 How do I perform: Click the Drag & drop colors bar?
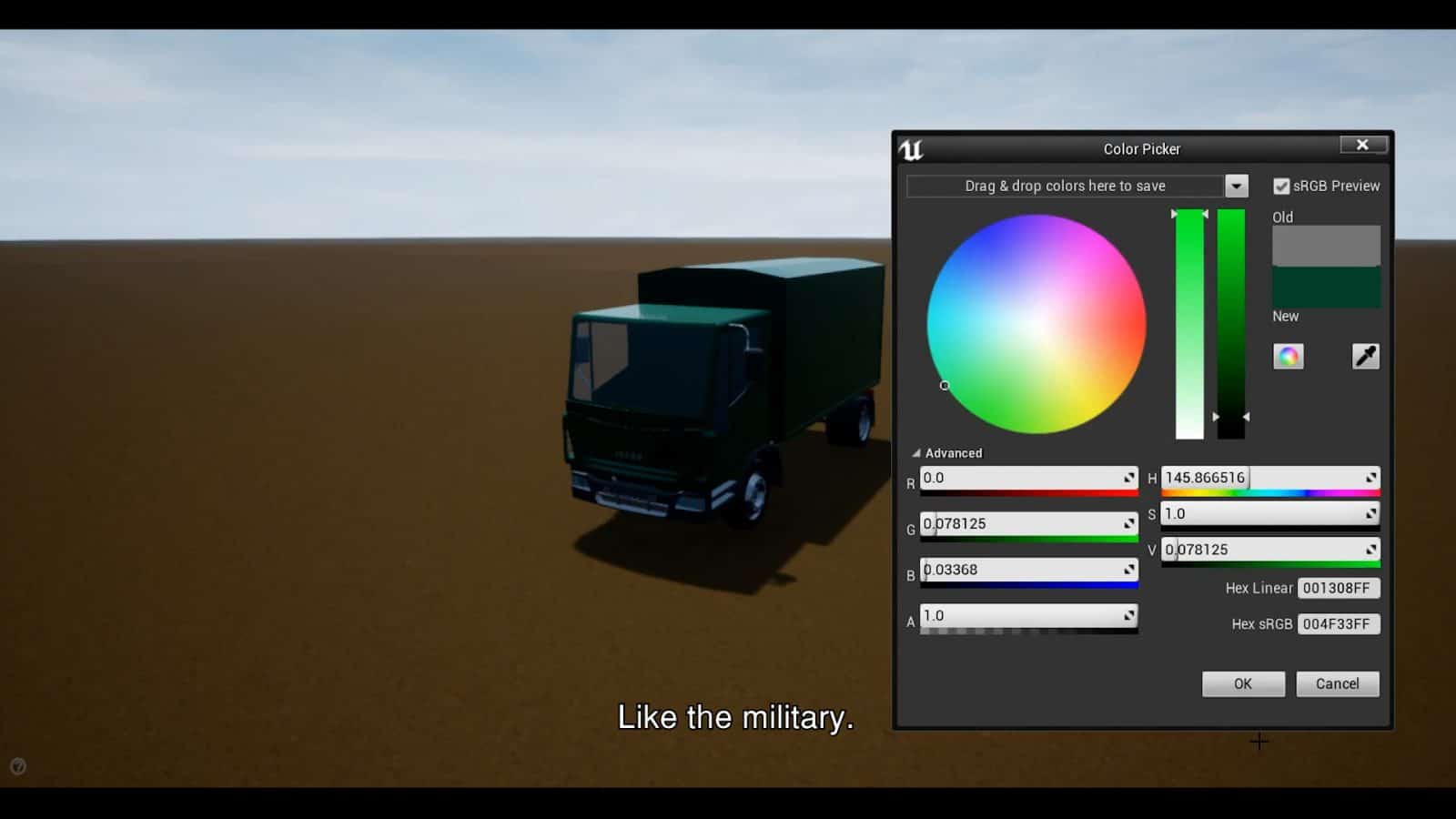coord(1065,186)
